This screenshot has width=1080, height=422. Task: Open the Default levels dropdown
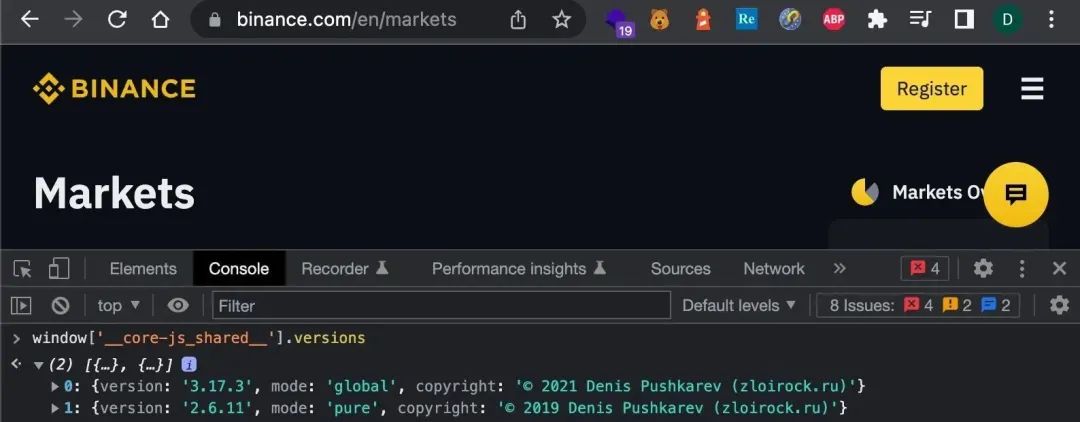click(x=738, y=305)
